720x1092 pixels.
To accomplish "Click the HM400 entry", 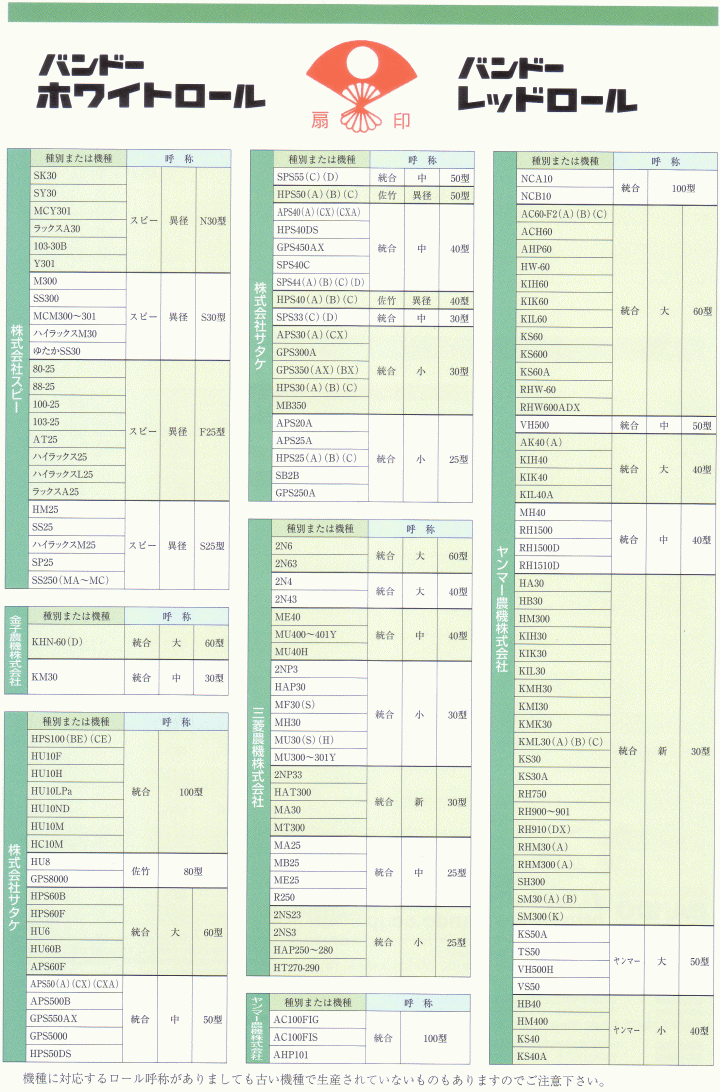I will (561, 1022).
